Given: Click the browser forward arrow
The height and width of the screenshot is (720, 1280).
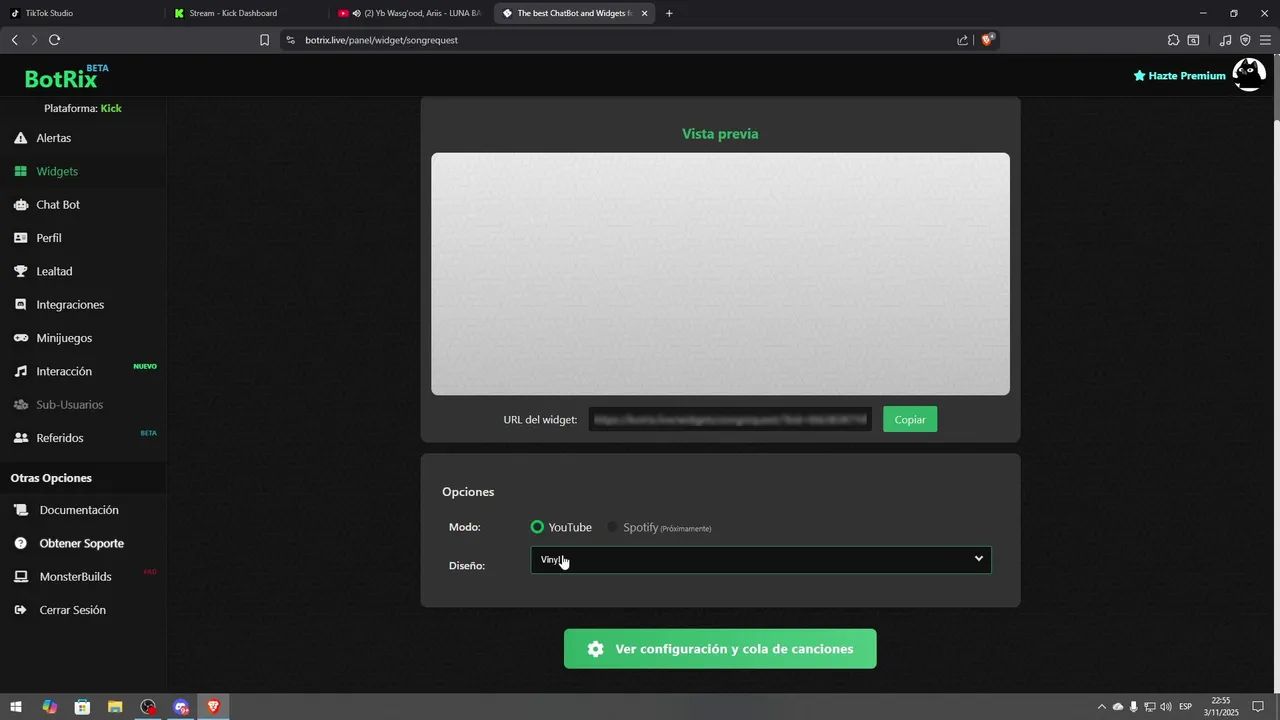Looking at the screenshot, I should coord(34,40).
